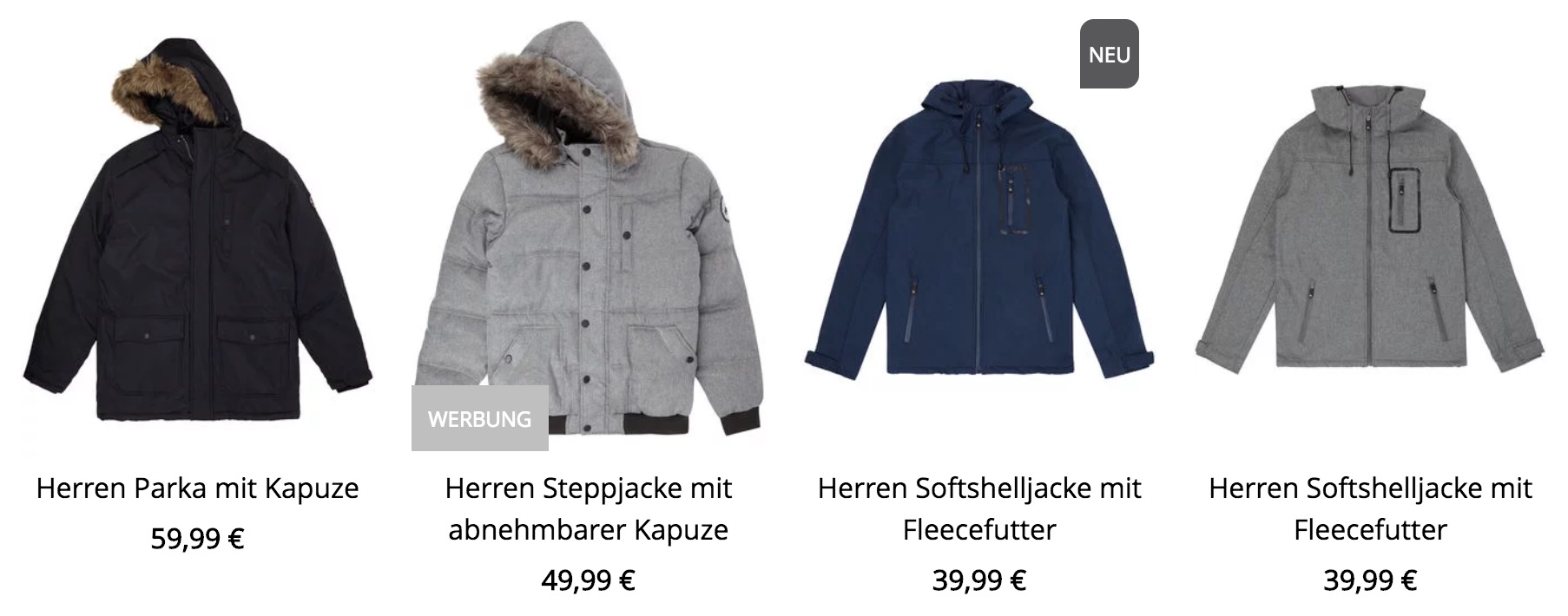Viewport: 1568px width, 616px height.
Task: View the navy blue Softshelljacke product image
Action: coord(979,228)
